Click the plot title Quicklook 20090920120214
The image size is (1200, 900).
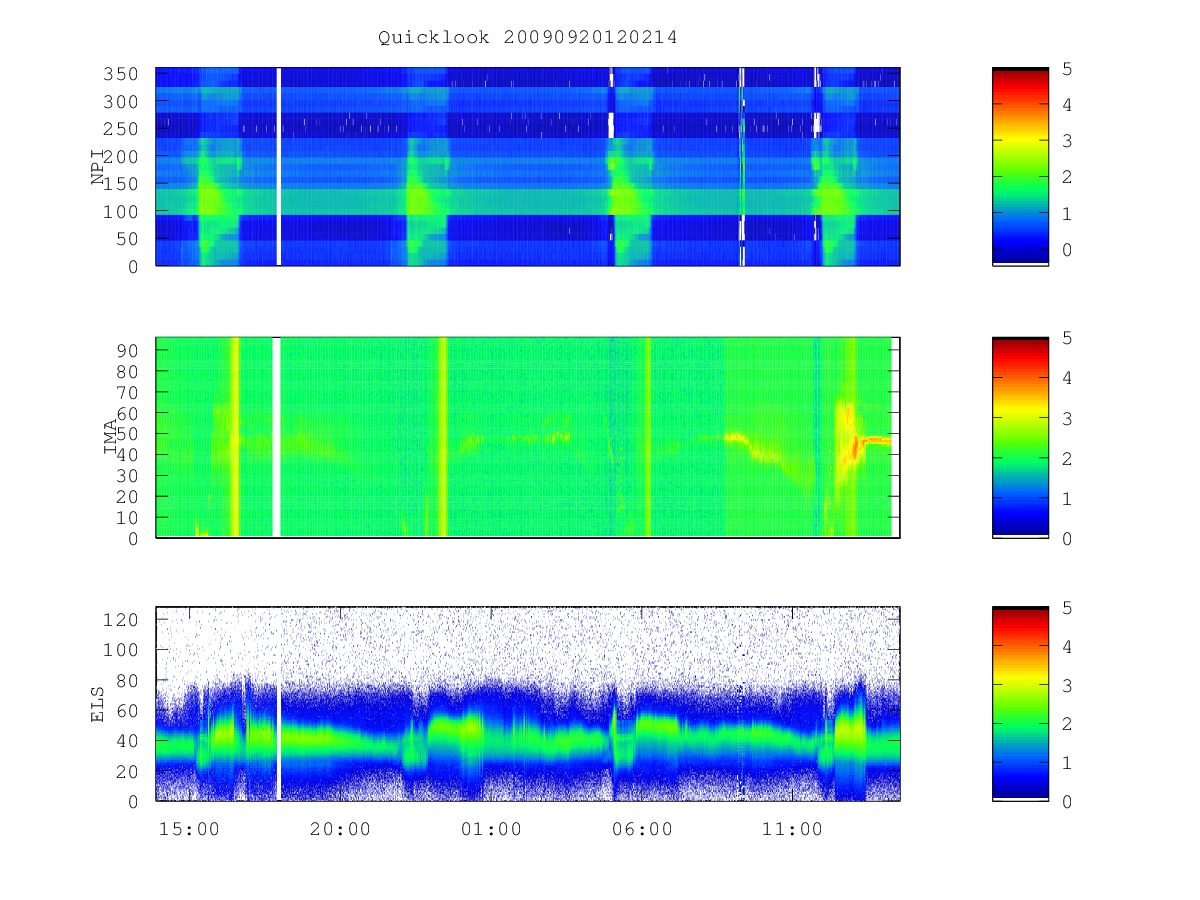tap(528, 38)
